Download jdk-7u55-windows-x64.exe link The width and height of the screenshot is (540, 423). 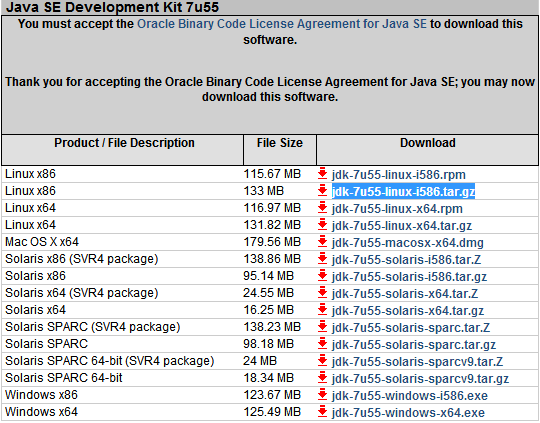408,413
